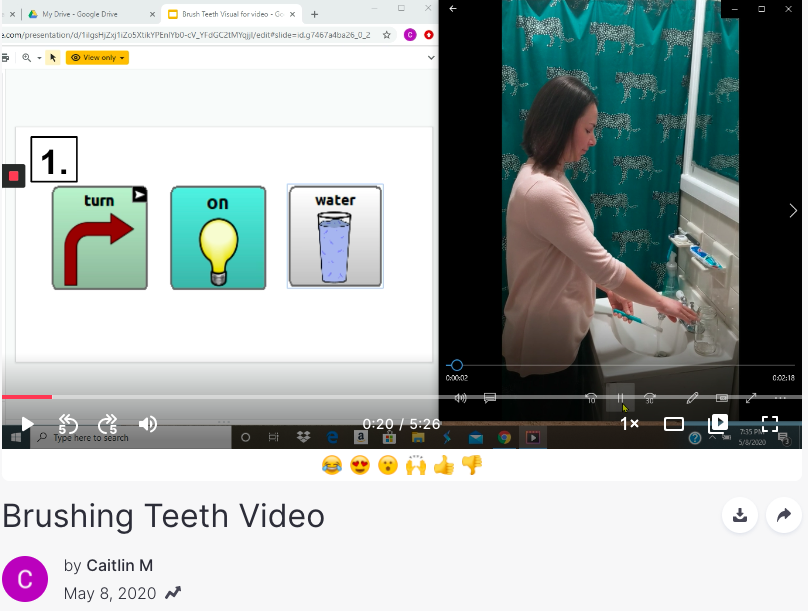Download the video

tap(739, 515)
